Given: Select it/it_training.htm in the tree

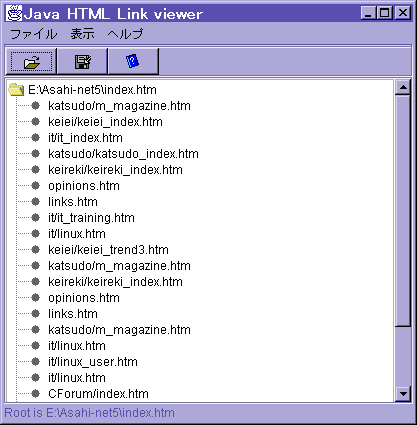Looking at the screenshot, I should point(91,218).
